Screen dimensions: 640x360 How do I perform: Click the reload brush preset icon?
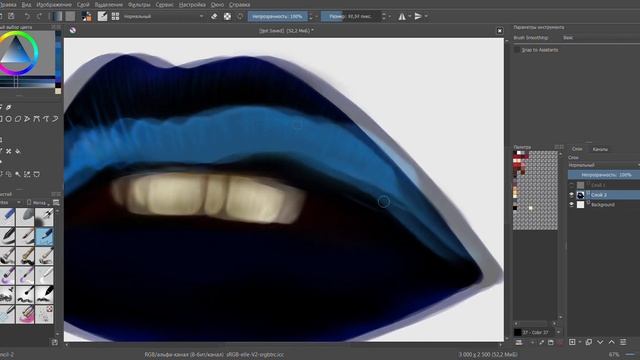coord(240,16)
